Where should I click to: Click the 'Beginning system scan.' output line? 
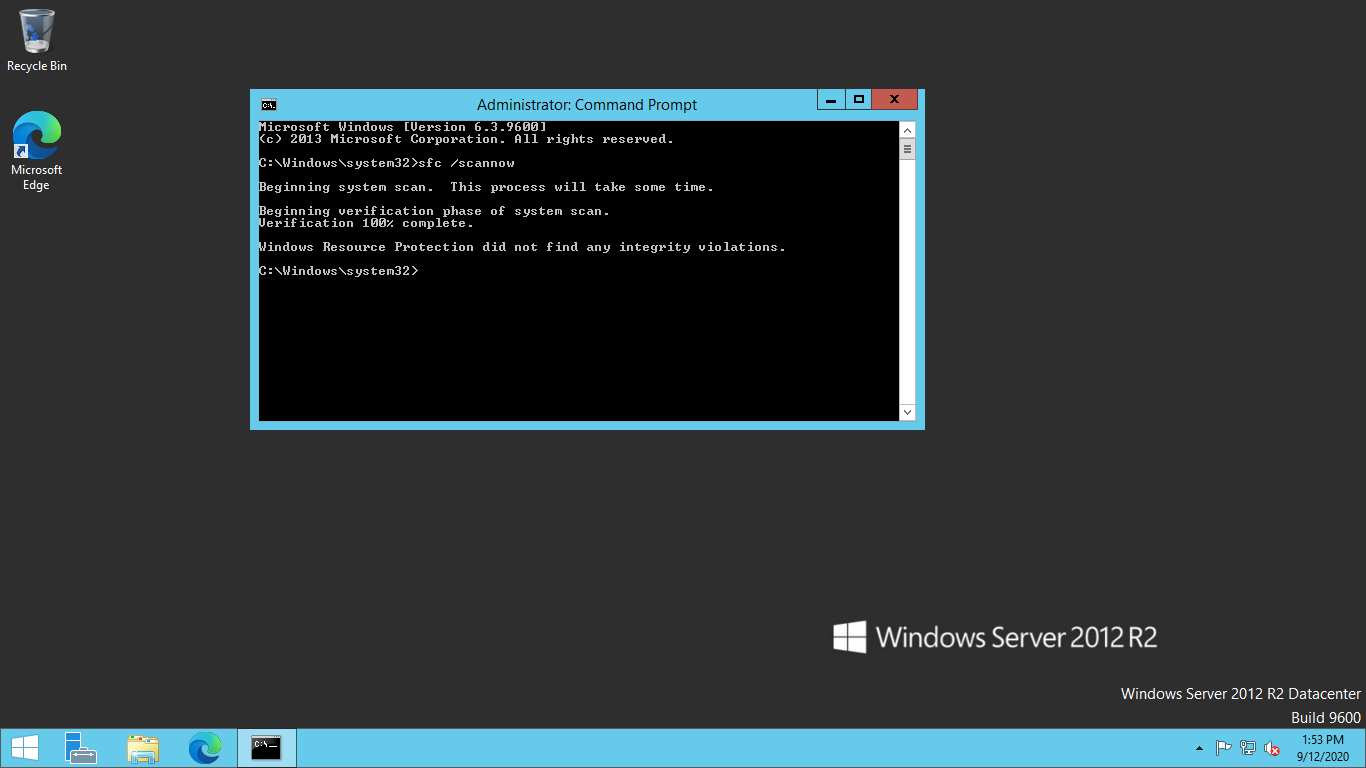(x=486, y=187)
